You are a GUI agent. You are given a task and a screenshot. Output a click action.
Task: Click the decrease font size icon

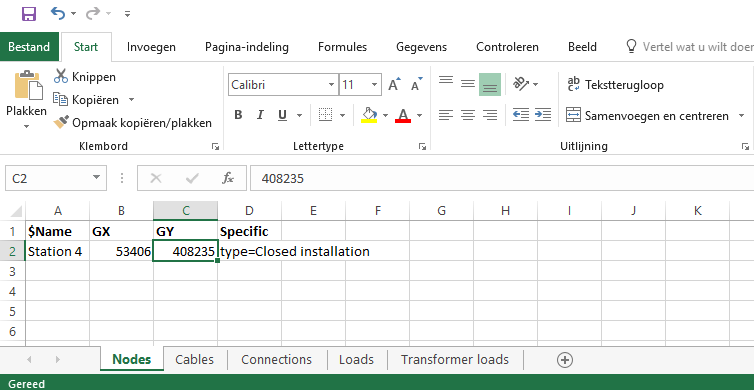[416, 85]
